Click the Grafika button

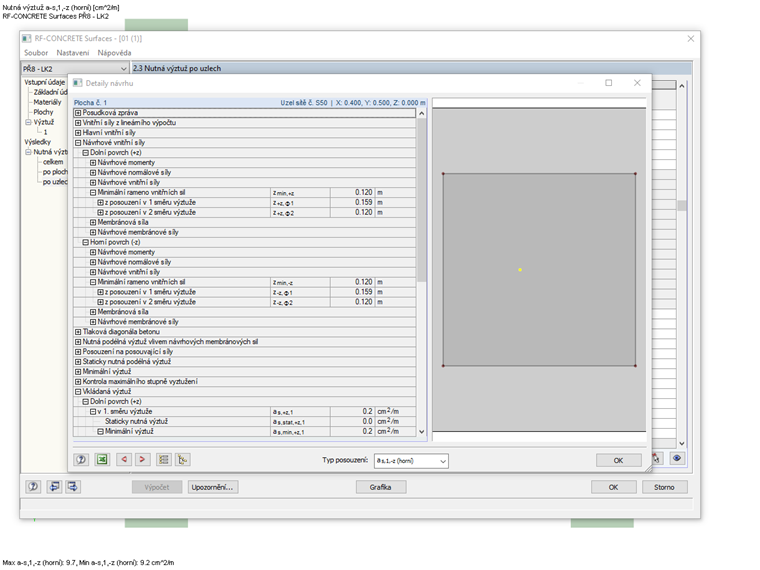[380, 487]
